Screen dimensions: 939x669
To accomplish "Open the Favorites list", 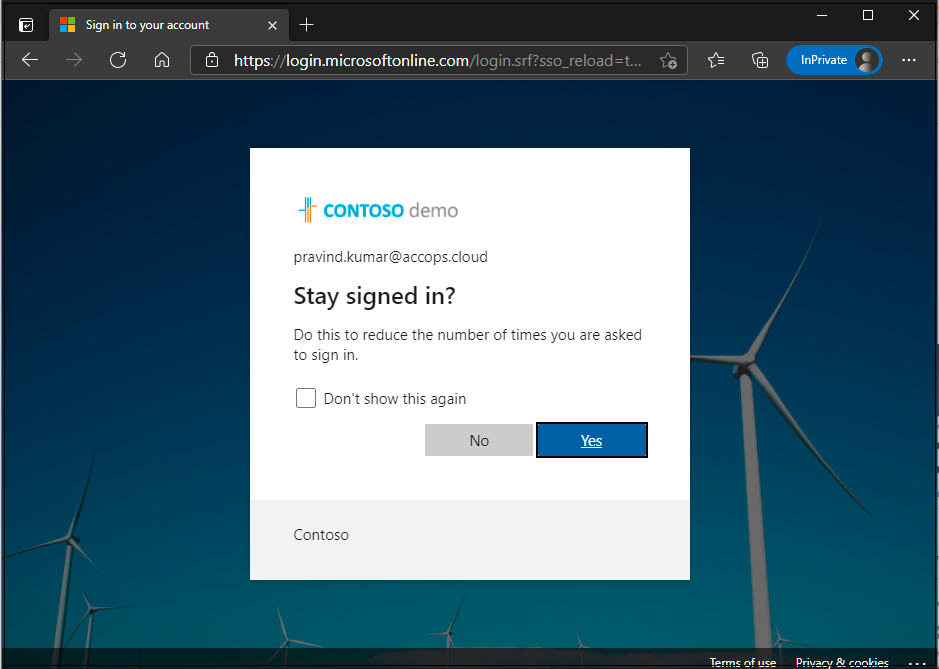I will click(x=716, y=60).
